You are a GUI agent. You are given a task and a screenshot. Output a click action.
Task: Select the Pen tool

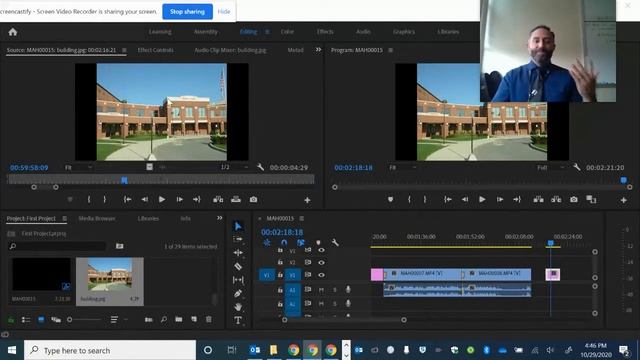click(x=238, y=293)
